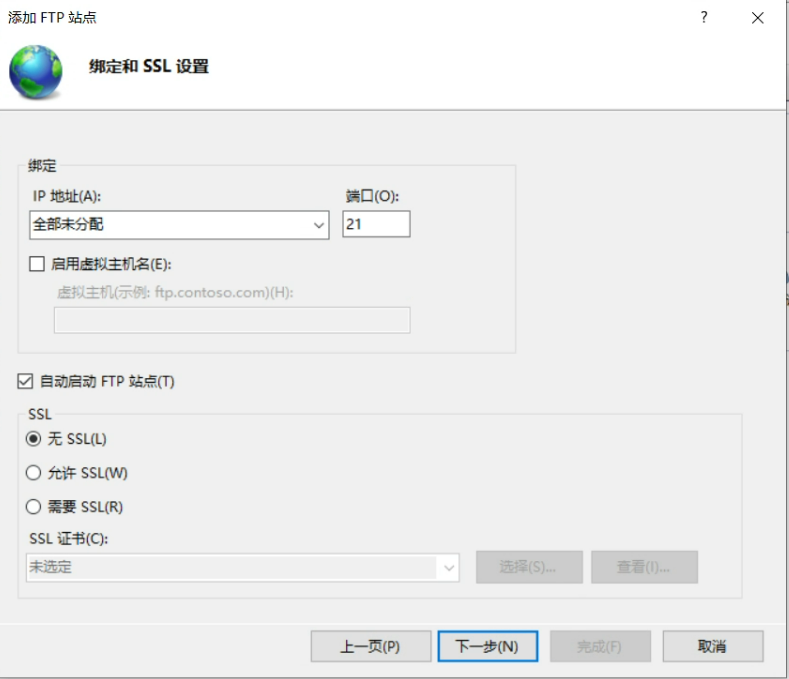Open the SSL 证书 dropdown showing 未选定
Viewport: 789px width, 679px height.
click(x=243, y=567)
